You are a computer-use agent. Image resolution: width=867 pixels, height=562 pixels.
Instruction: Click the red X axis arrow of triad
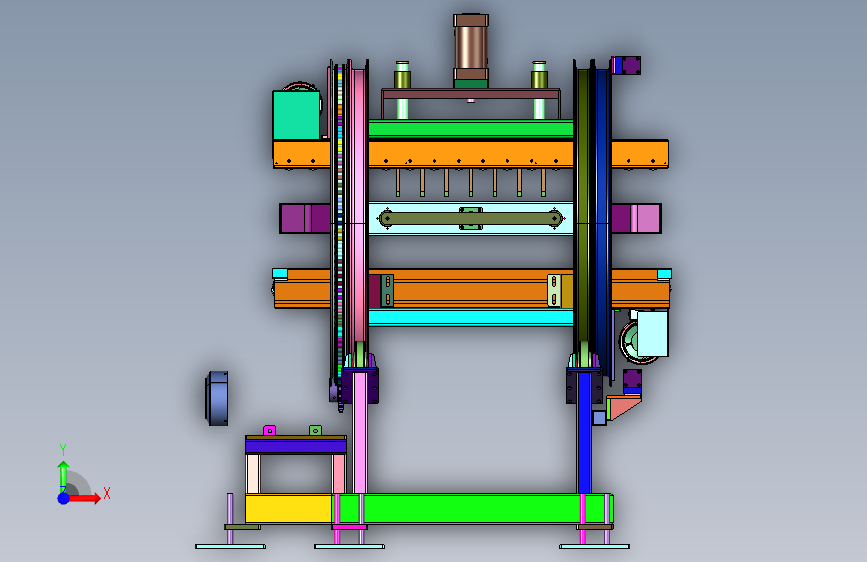[85, 498]
